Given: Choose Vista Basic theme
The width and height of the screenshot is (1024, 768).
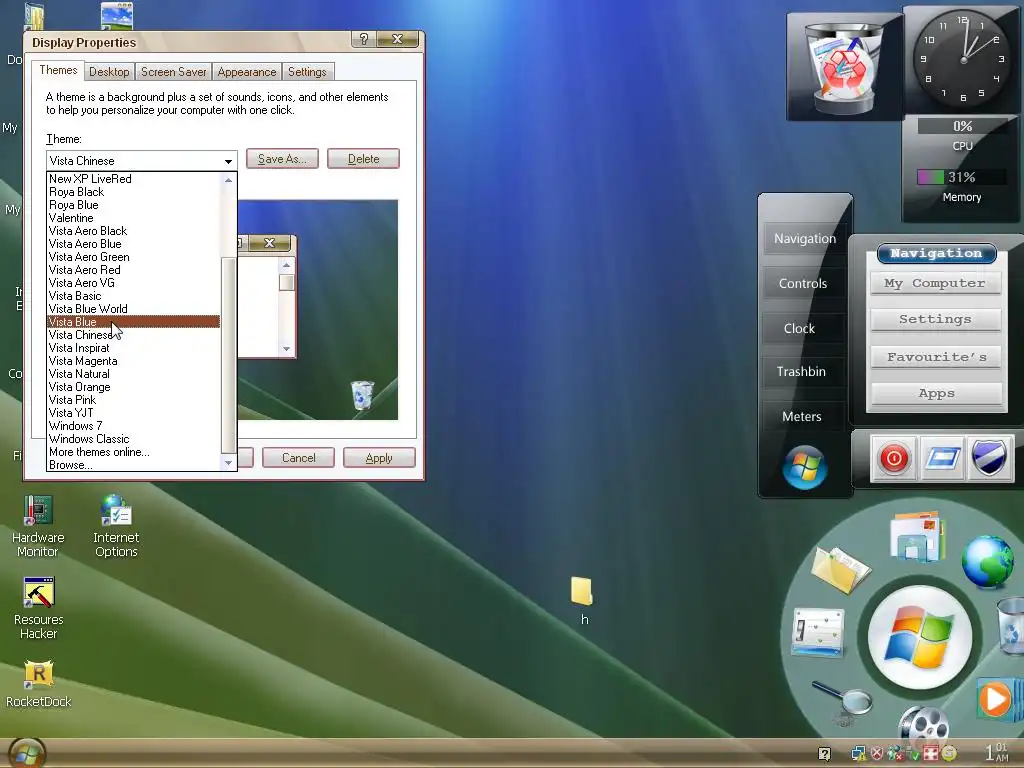Looking at the screenshot, I should (x=134, y=296).
